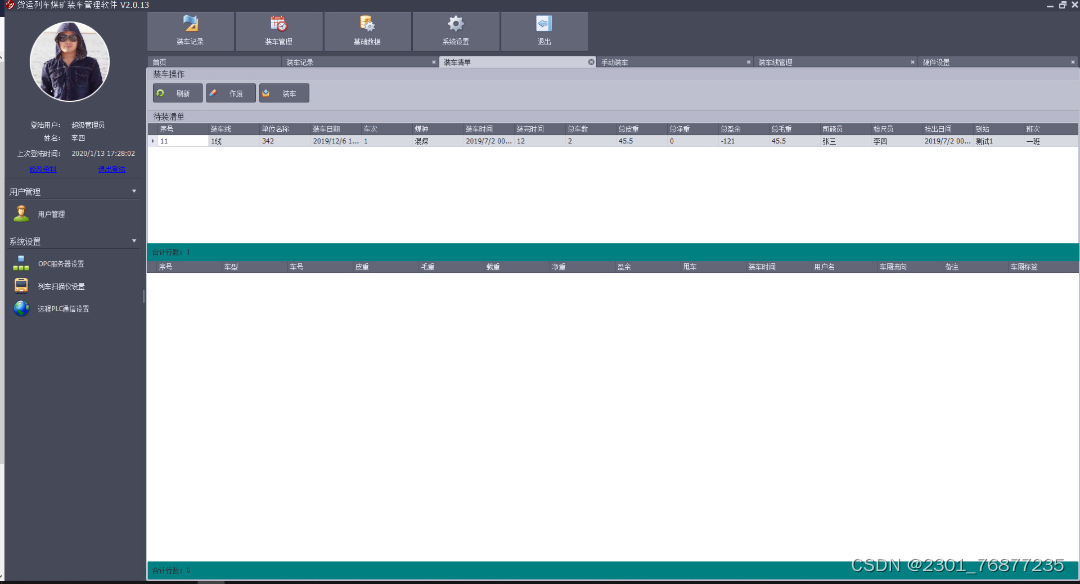Select the 司磅员 cell 张三
Image resolution: width=1080 pixels, height=584 pixels.
click(x=845, y=141)
